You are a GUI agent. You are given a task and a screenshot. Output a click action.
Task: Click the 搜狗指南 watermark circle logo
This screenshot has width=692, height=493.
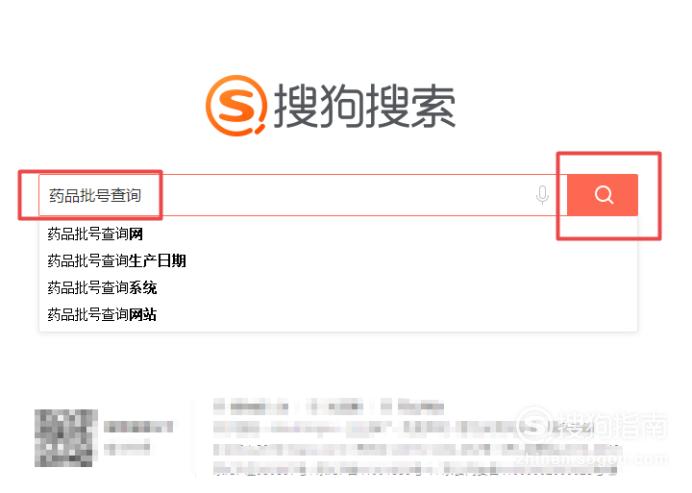[534, 425]
